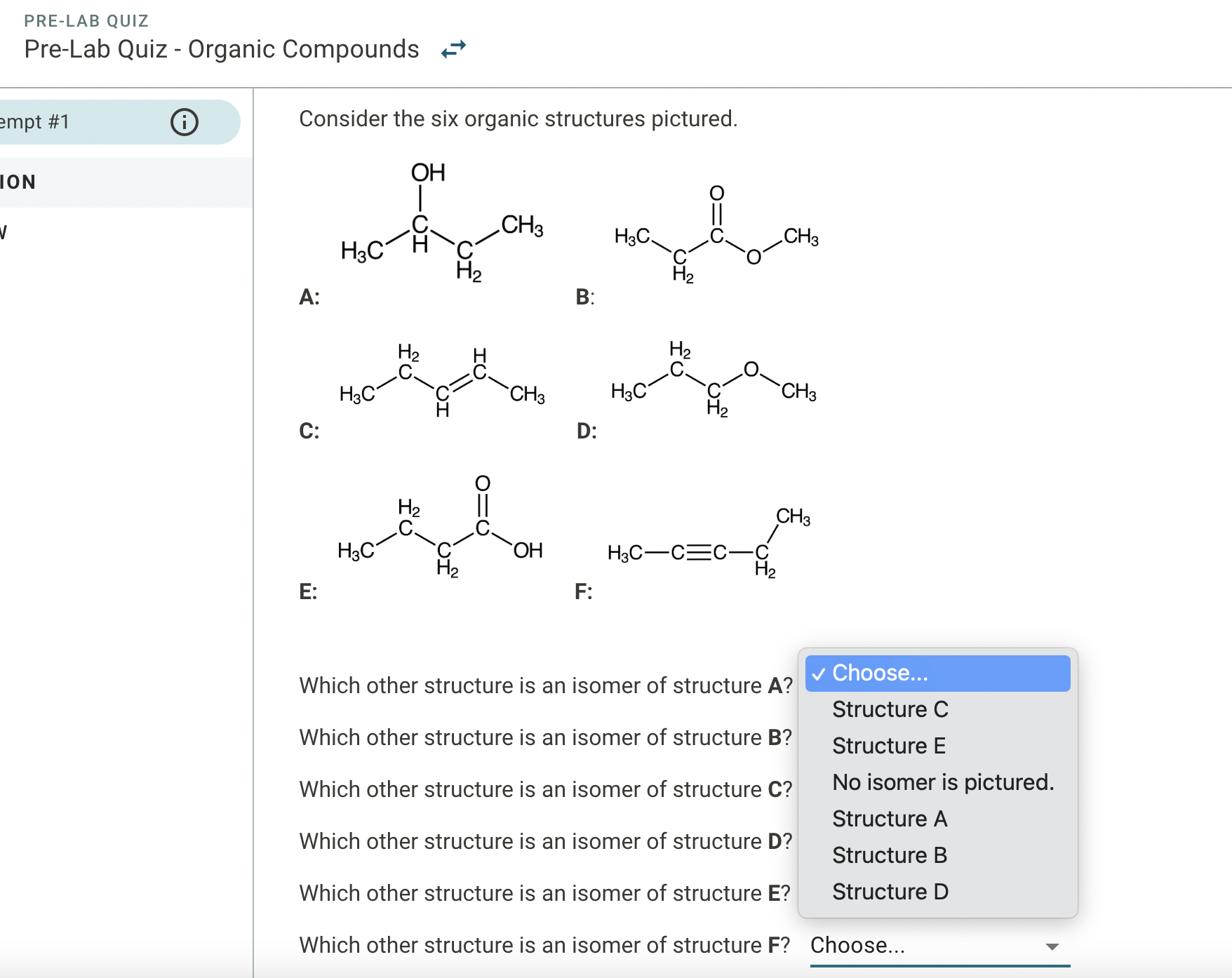Choose 'Structure E' in the open menu
This screenshot has height=978, width=1232.
click(888, 746)
